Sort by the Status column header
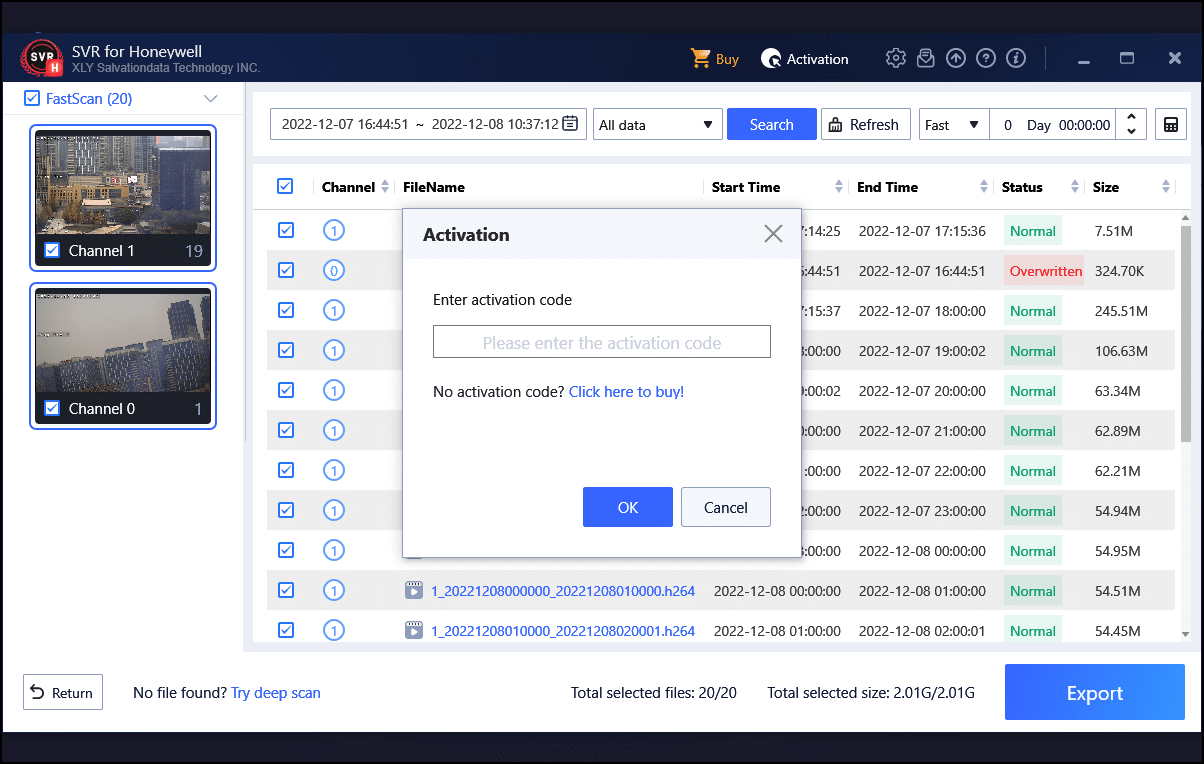Image resolution: width=1204 pixels, height=764 pixels. (x=1022, y=187)
